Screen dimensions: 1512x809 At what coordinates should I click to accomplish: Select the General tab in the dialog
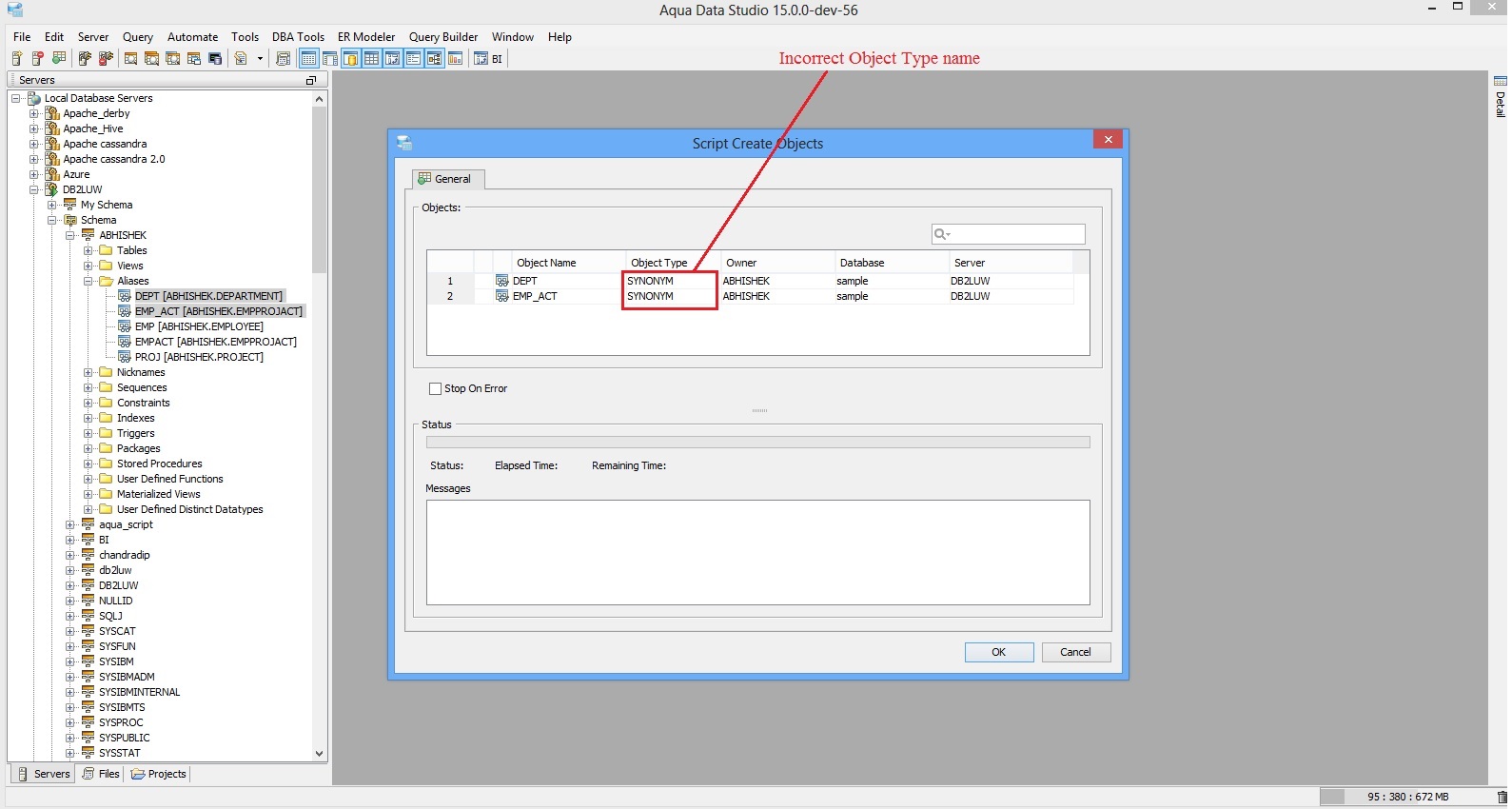[x=448, y=179]
